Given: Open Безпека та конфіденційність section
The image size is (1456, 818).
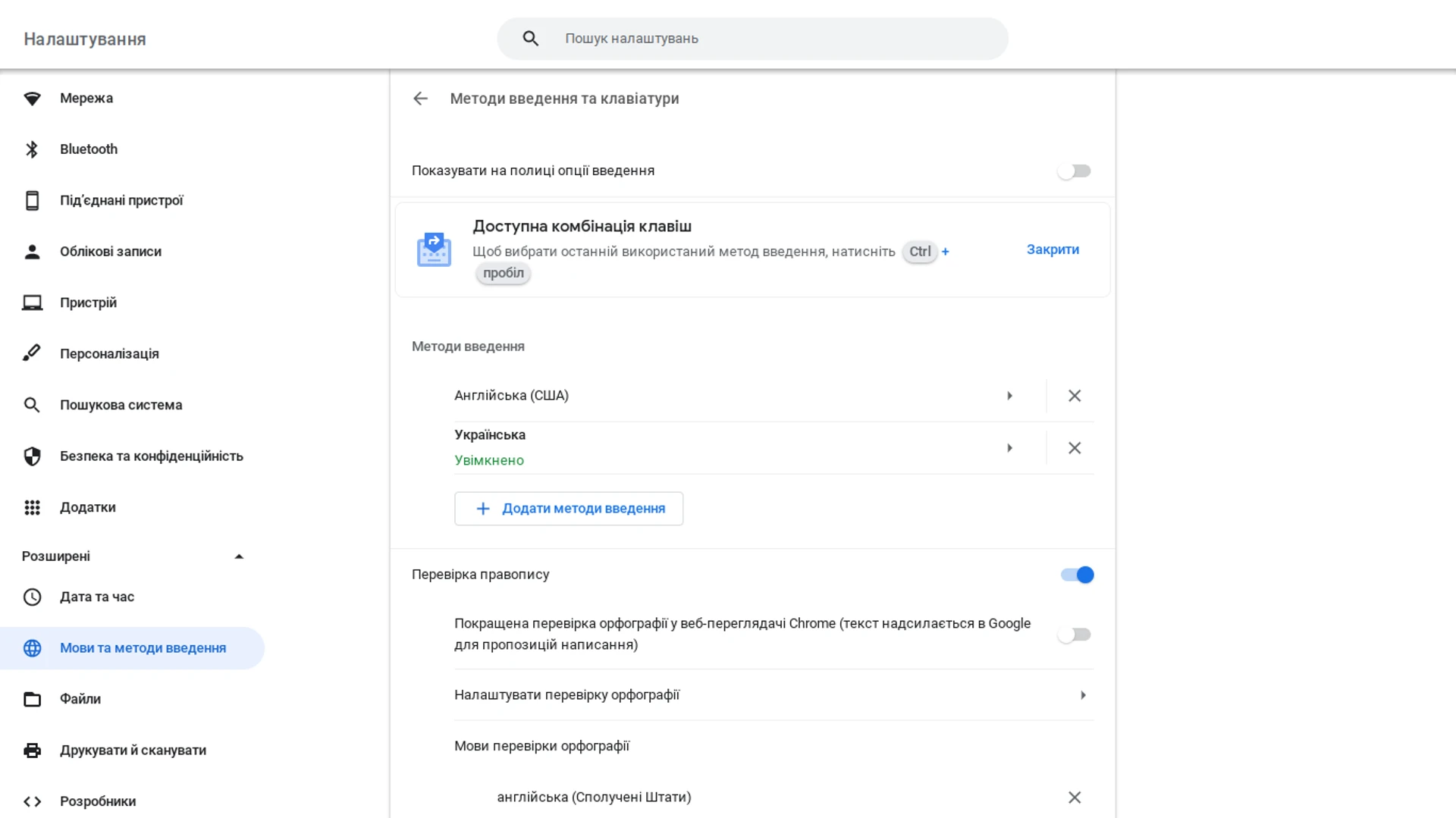Looking at the screenshot, I should click(x=151, y=456).
